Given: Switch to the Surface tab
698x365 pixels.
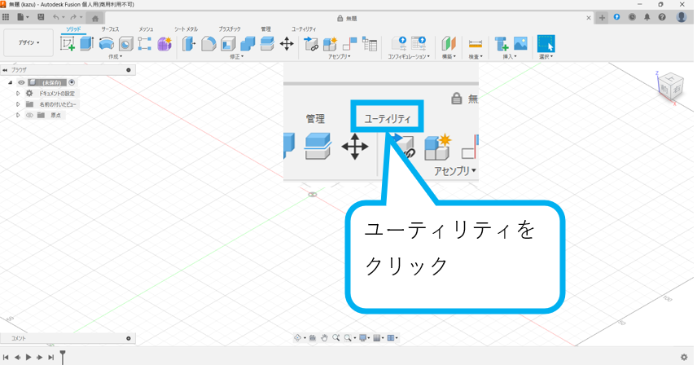Looking at the screenshot, I should click(x=110, y=29).
